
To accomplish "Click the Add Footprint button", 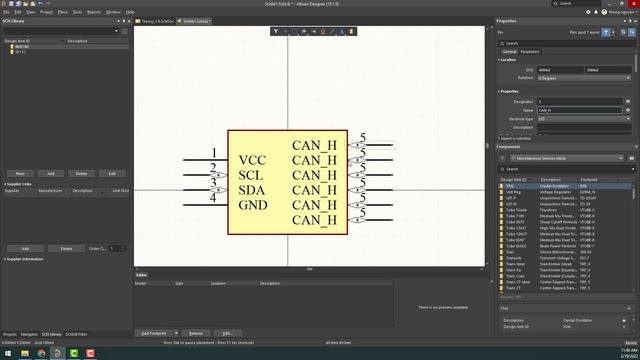I will pyautogui.click(x=154, y=333).
